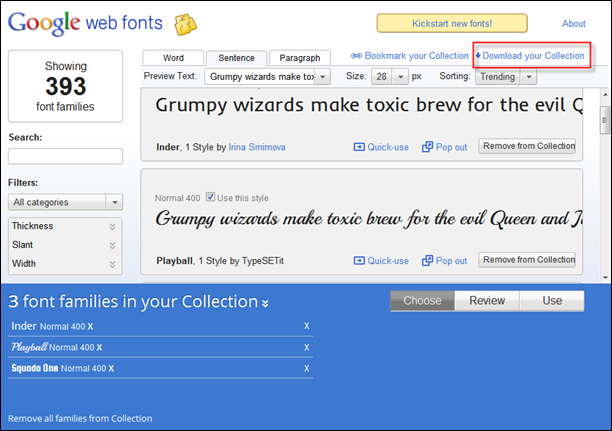Click the Irina Smirnova designer link
The width and height of the screenshot is (612, 431).
click(257, 147)
